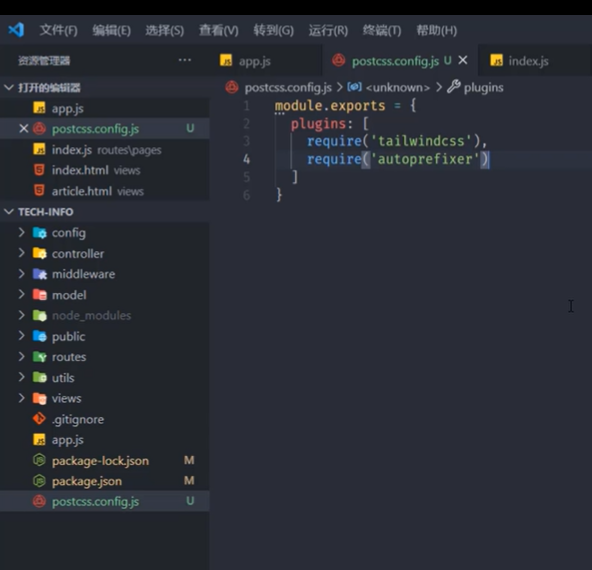Click postcss icon in bottom tree row
This screenshot has width=592, height=570.
[x=39, y=501]
